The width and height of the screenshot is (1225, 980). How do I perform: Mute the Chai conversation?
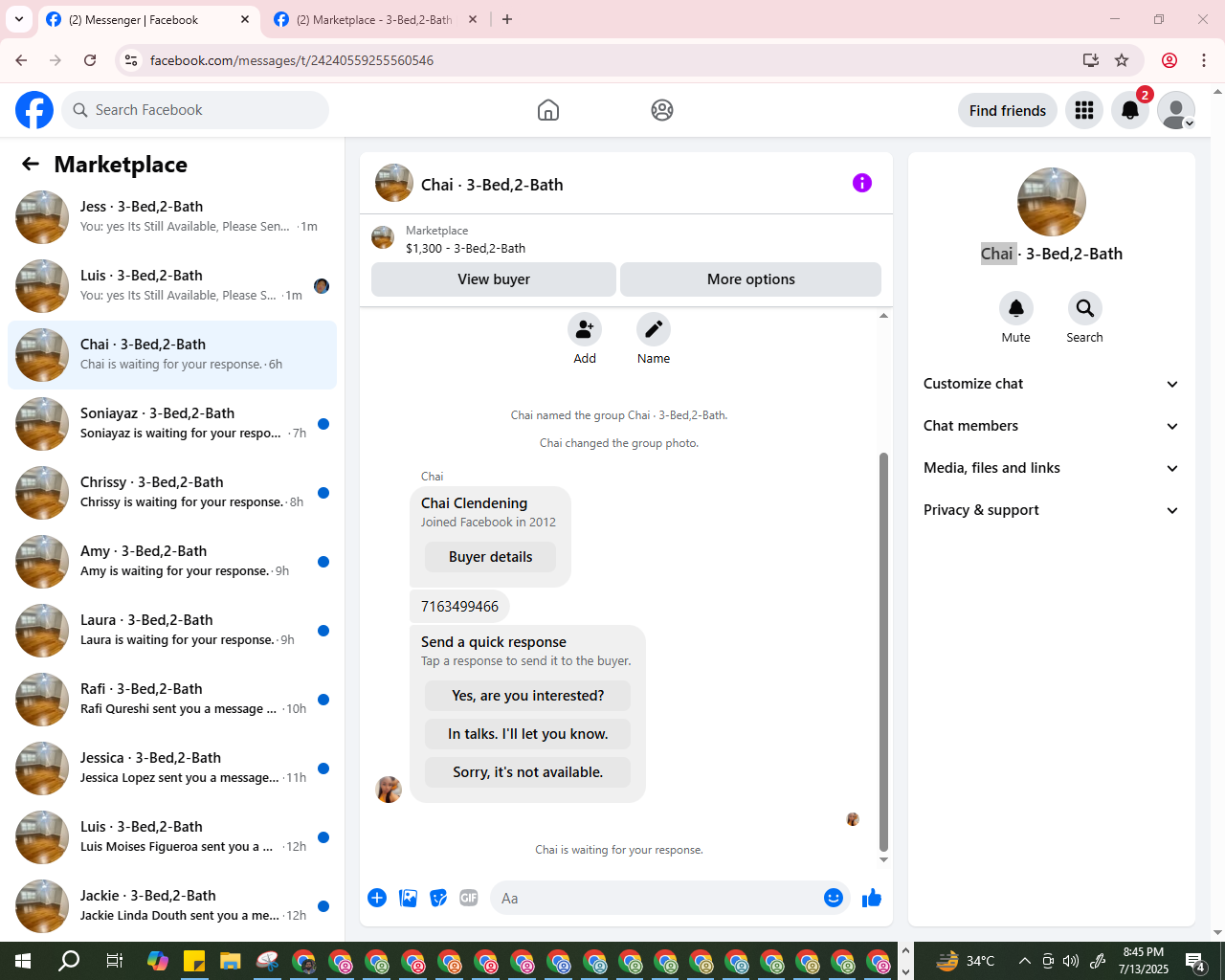click(1016, 308)
